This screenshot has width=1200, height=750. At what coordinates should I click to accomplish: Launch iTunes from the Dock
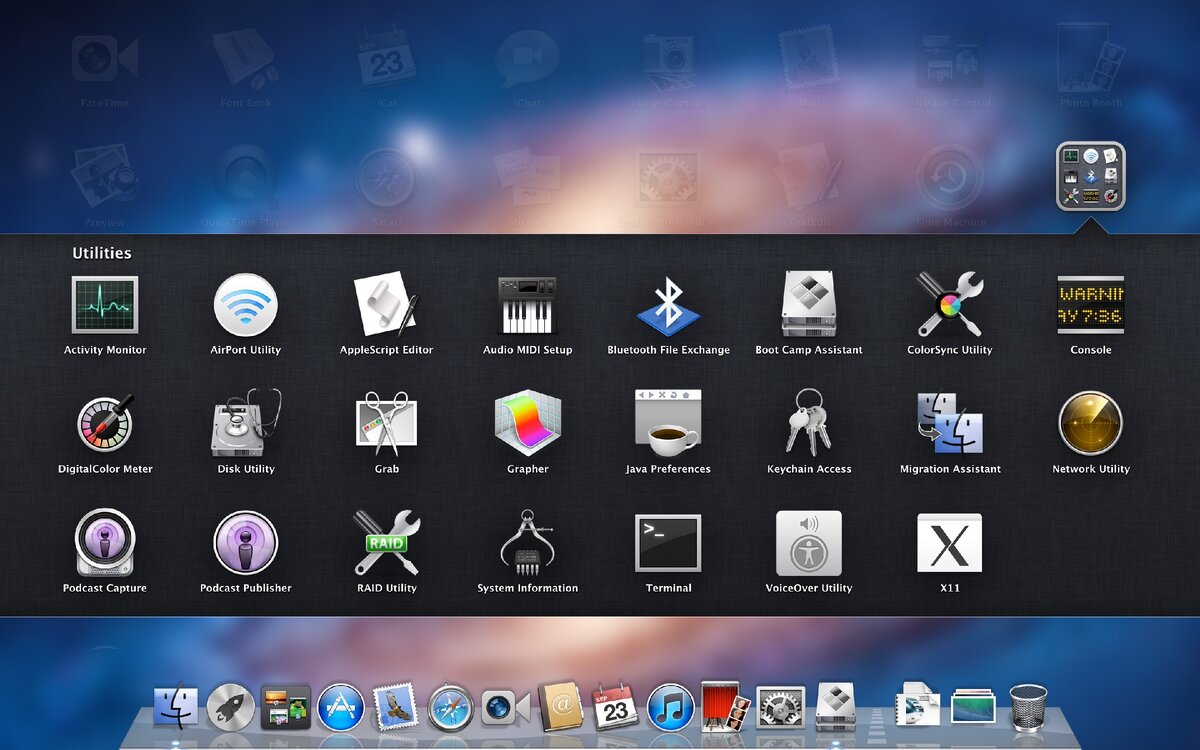670,708
